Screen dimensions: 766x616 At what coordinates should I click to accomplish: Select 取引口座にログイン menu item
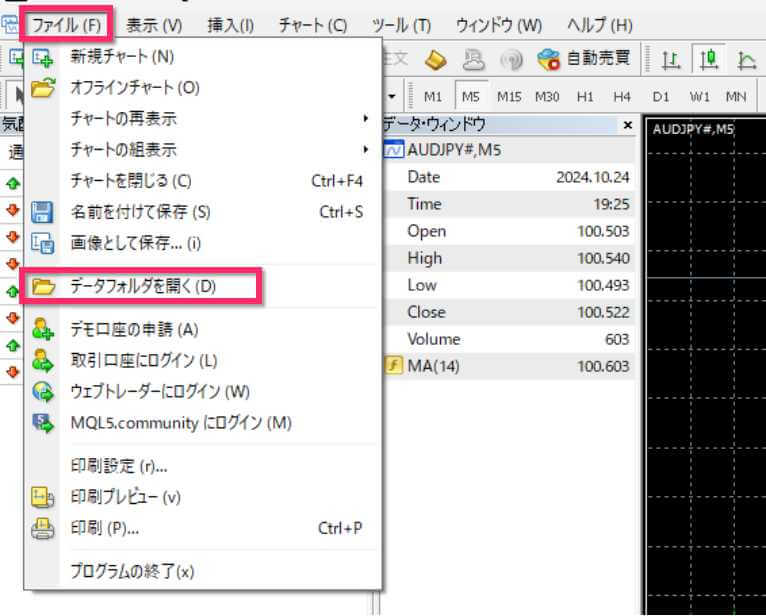(x=144, y=360)
